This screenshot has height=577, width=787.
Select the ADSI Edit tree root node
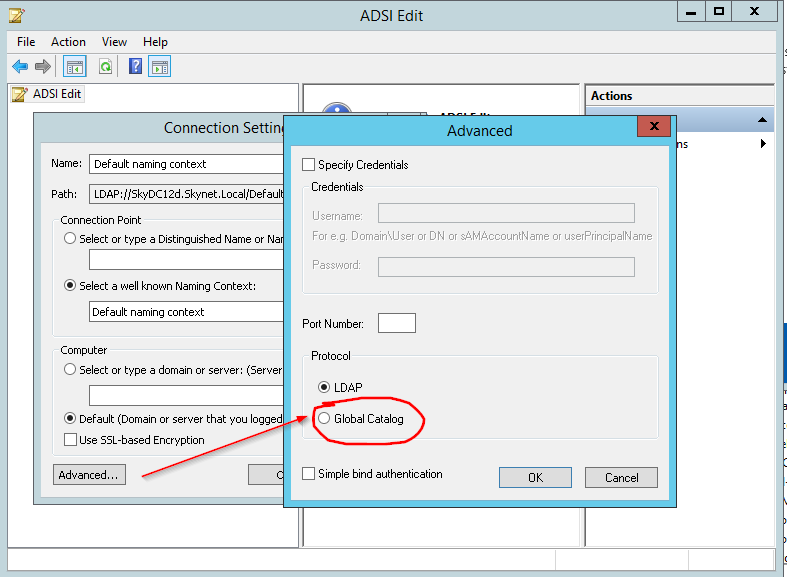48,94
